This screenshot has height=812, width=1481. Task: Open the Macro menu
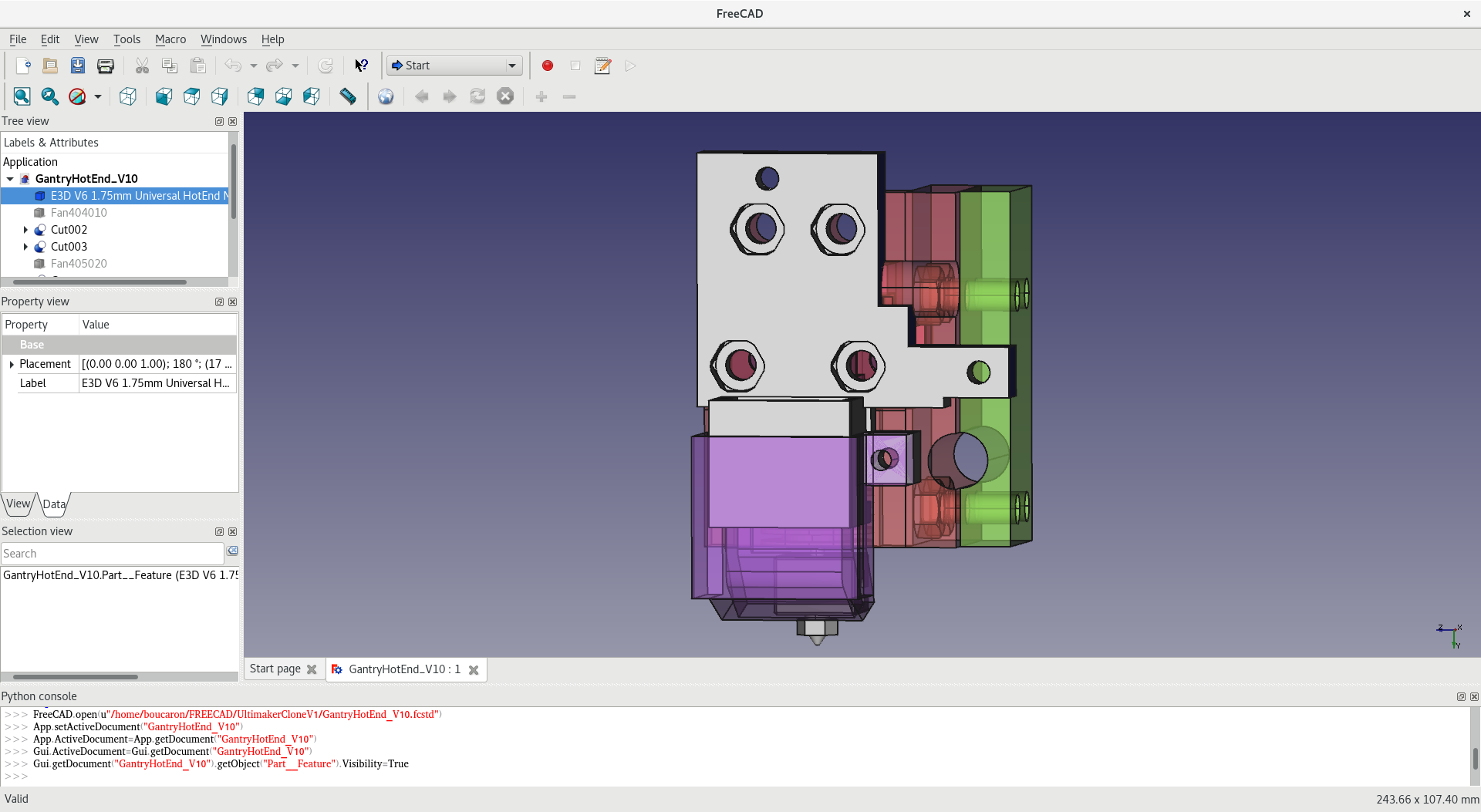pyautogui.click(x=170, y=39)
